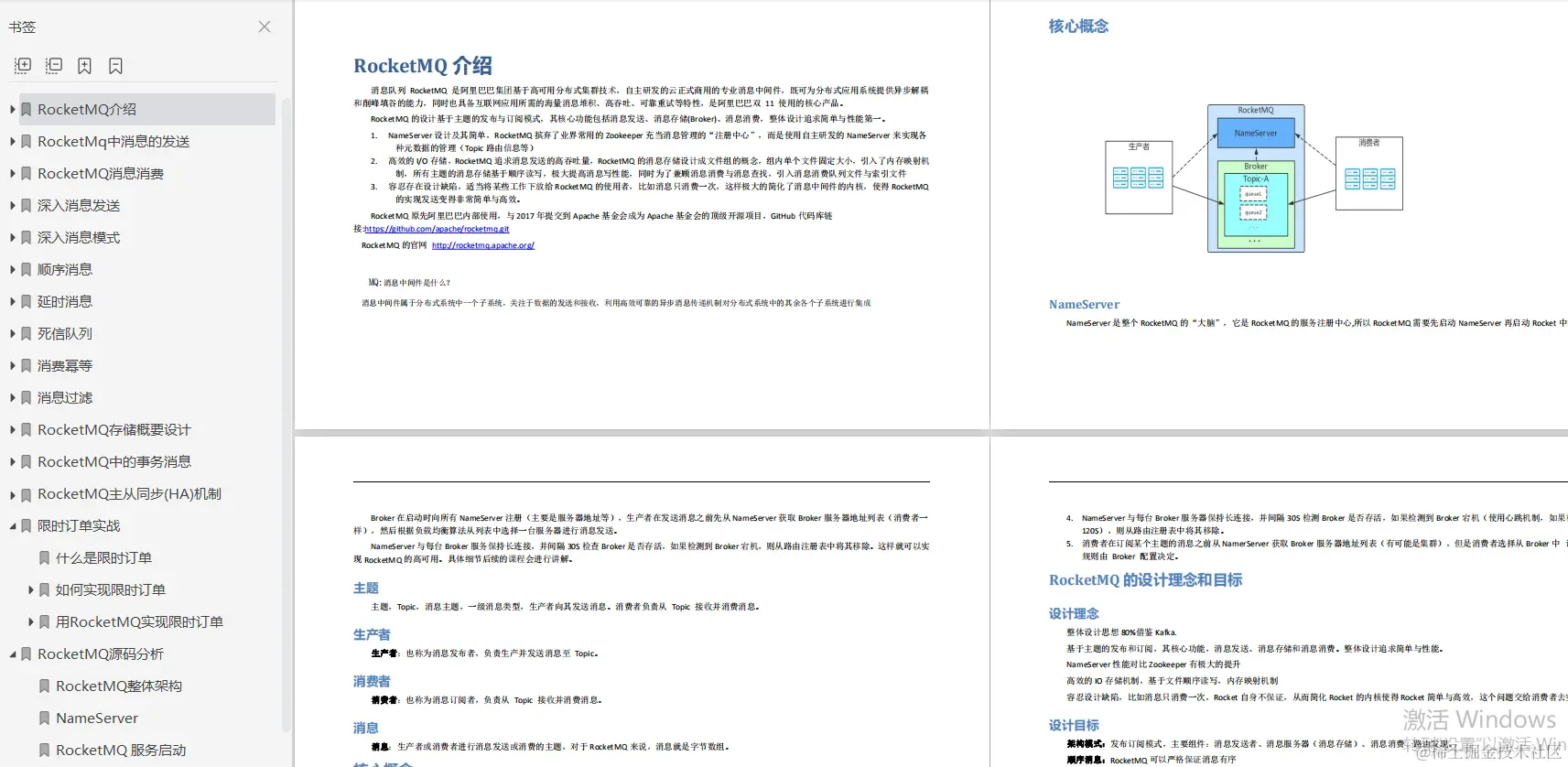Expand the 顺序消息 bookmark
The image size is (1568, 767).
coord(13,269)
